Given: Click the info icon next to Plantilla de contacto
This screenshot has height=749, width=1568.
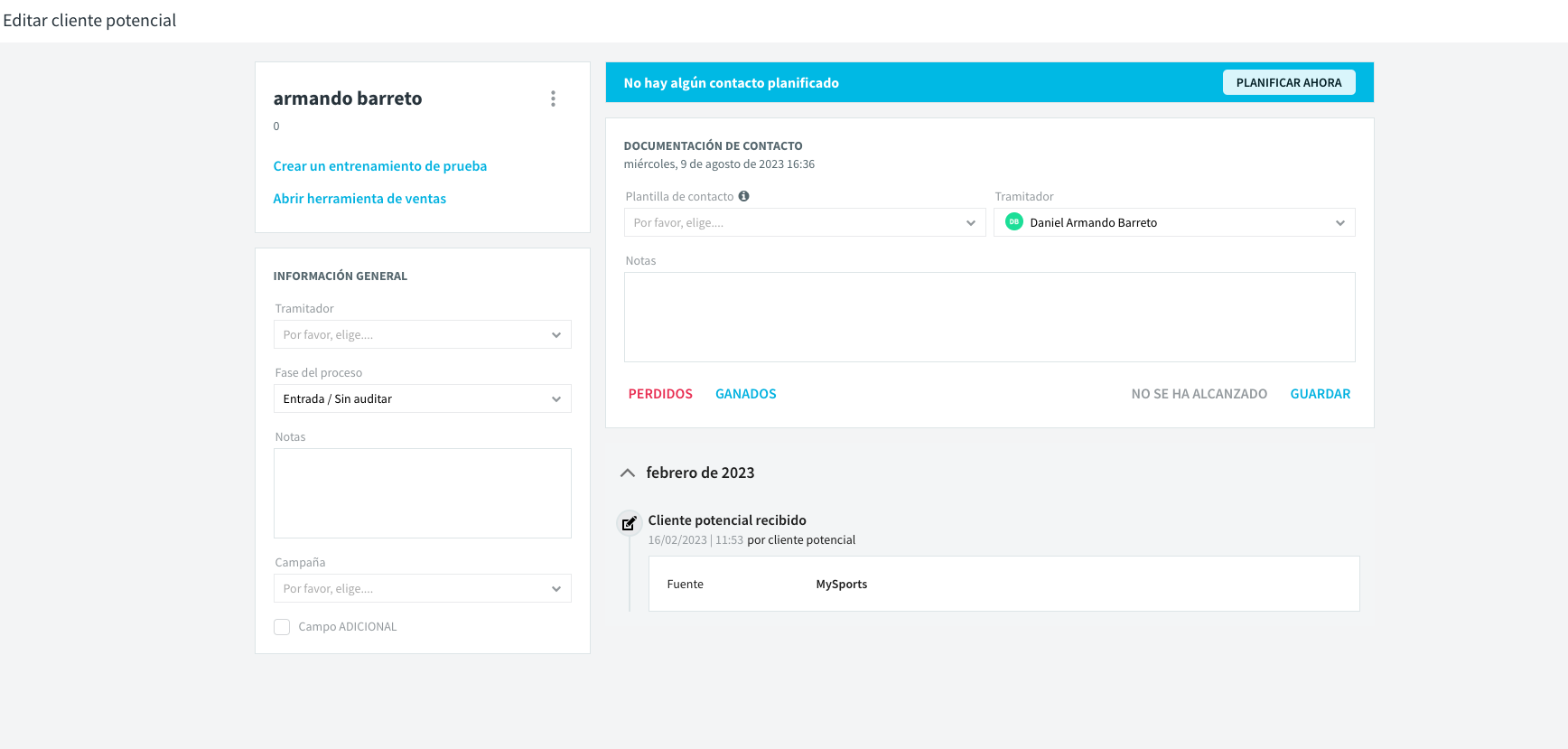Looking at the screenshot, I should click(x=743, y=196).
